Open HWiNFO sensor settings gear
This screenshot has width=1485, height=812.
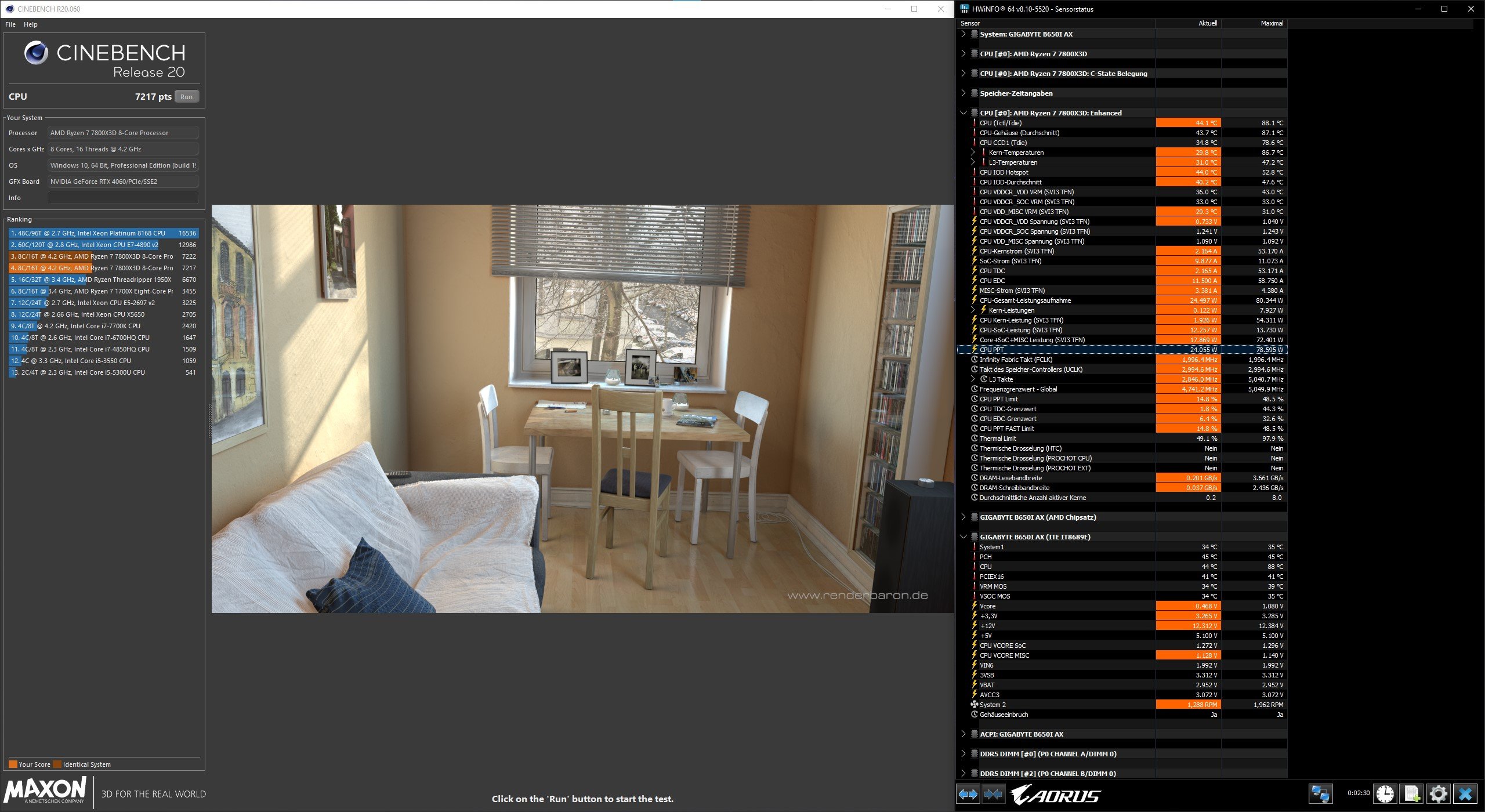(x=1438, y=793)
